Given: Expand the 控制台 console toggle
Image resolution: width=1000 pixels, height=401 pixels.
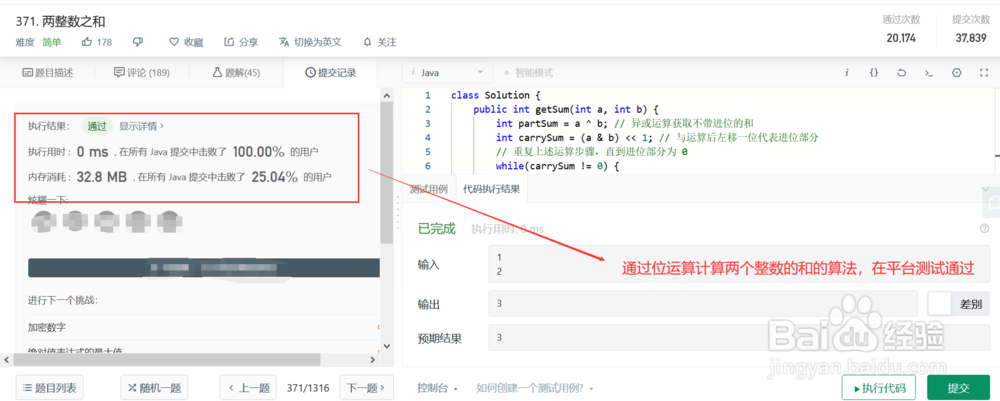Looking at the screenshot, I should pos(438,388).
